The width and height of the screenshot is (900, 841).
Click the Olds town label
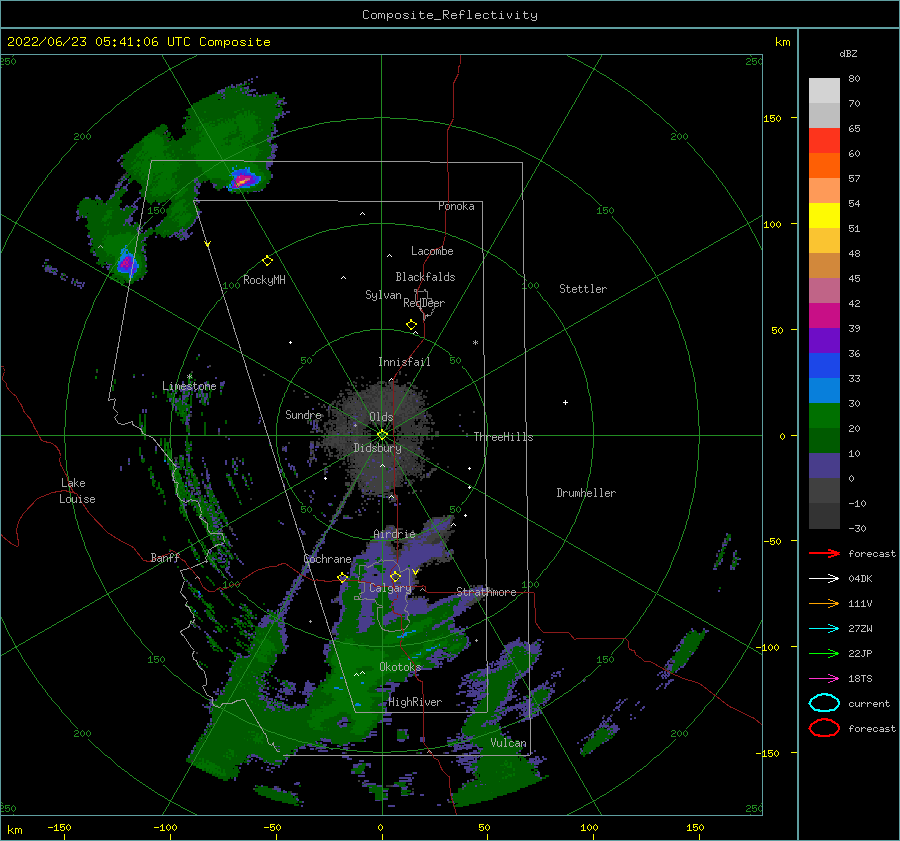coord(381,417)
